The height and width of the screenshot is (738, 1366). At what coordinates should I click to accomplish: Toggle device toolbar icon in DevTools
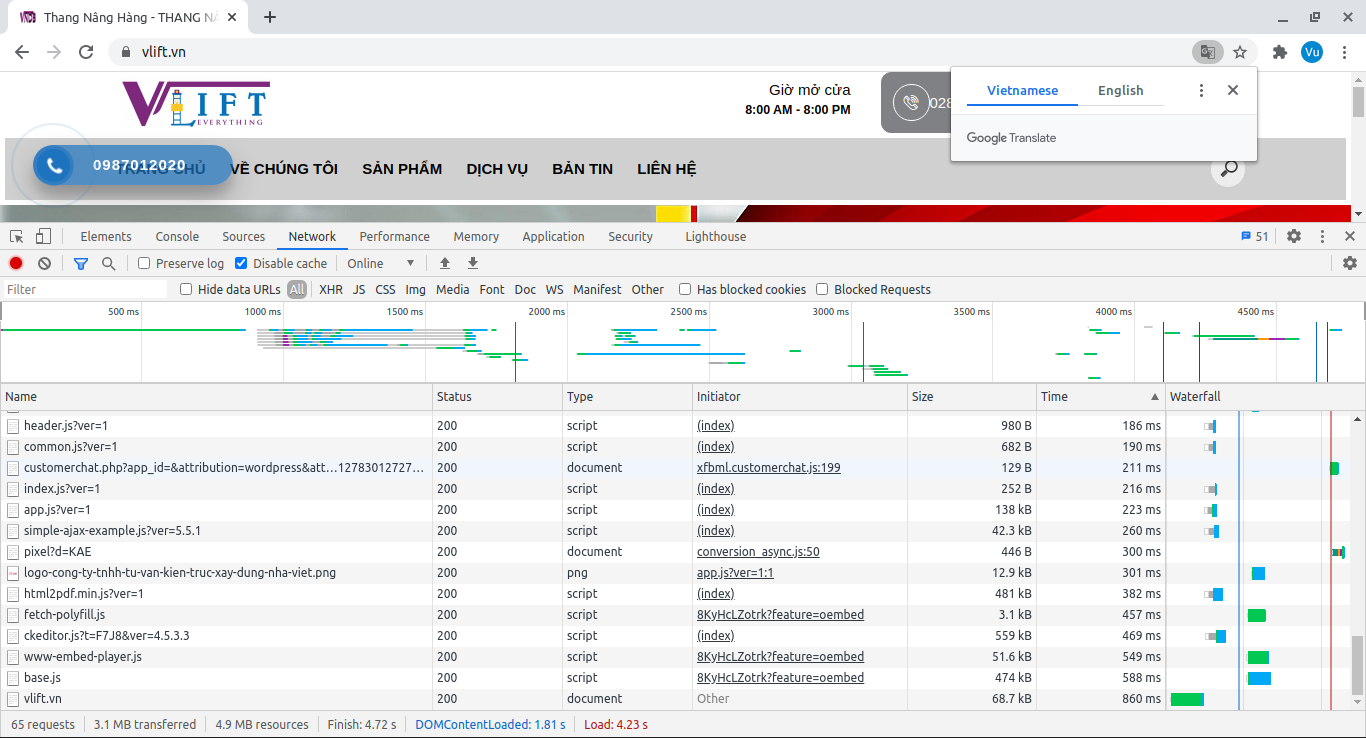(x=43, y=236)
